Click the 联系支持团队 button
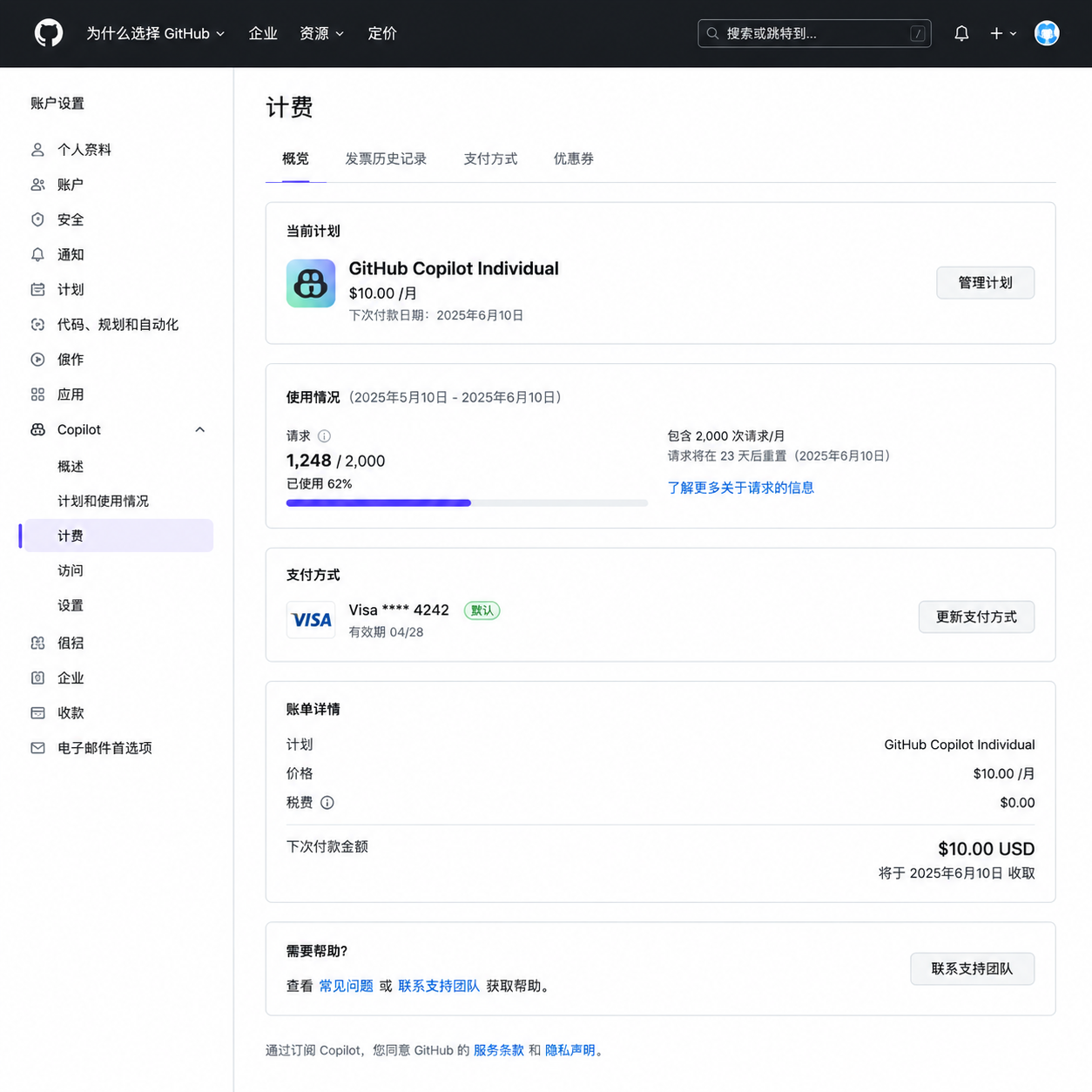This screenshot has width=1092, height=1092. (972, 968)
